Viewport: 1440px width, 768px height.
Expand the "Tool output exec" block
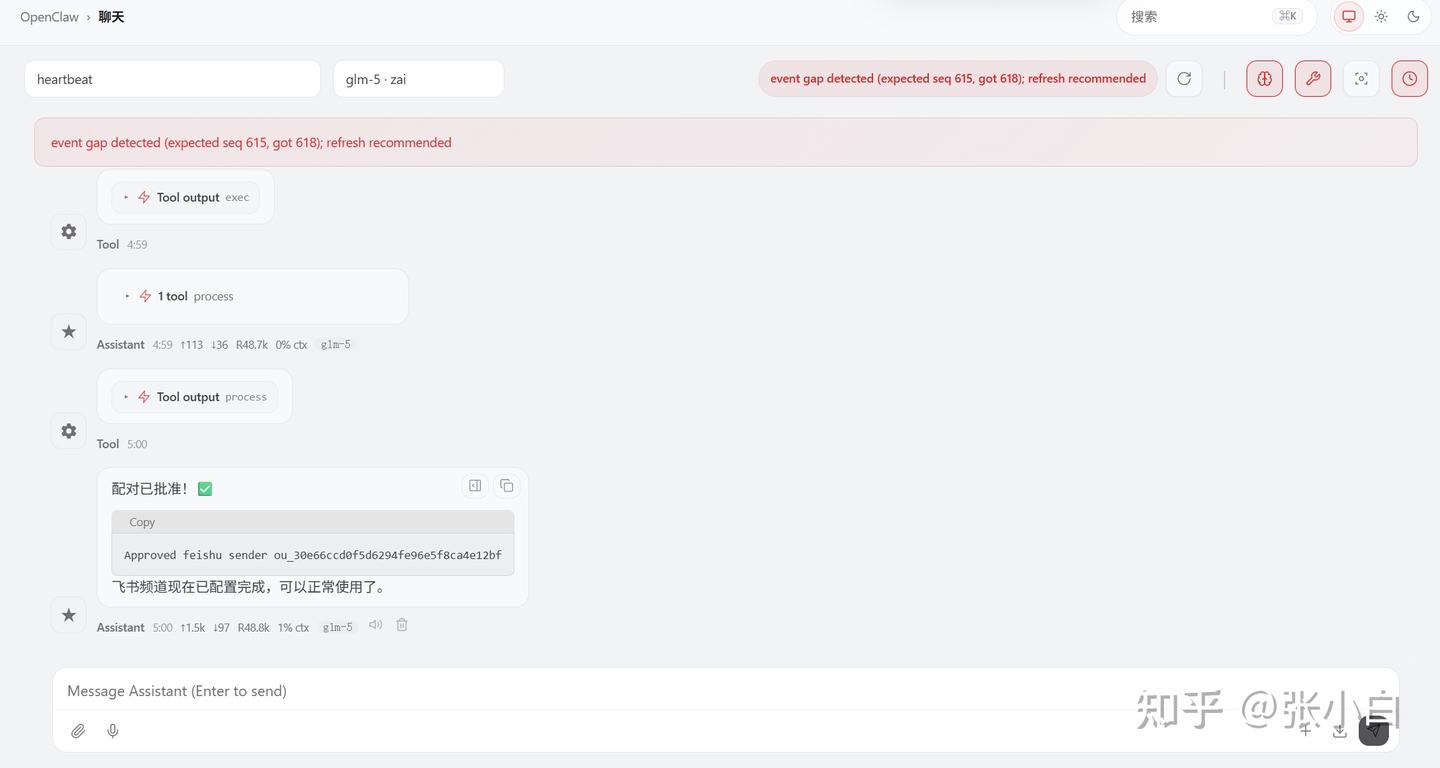[x=186, y=198]
